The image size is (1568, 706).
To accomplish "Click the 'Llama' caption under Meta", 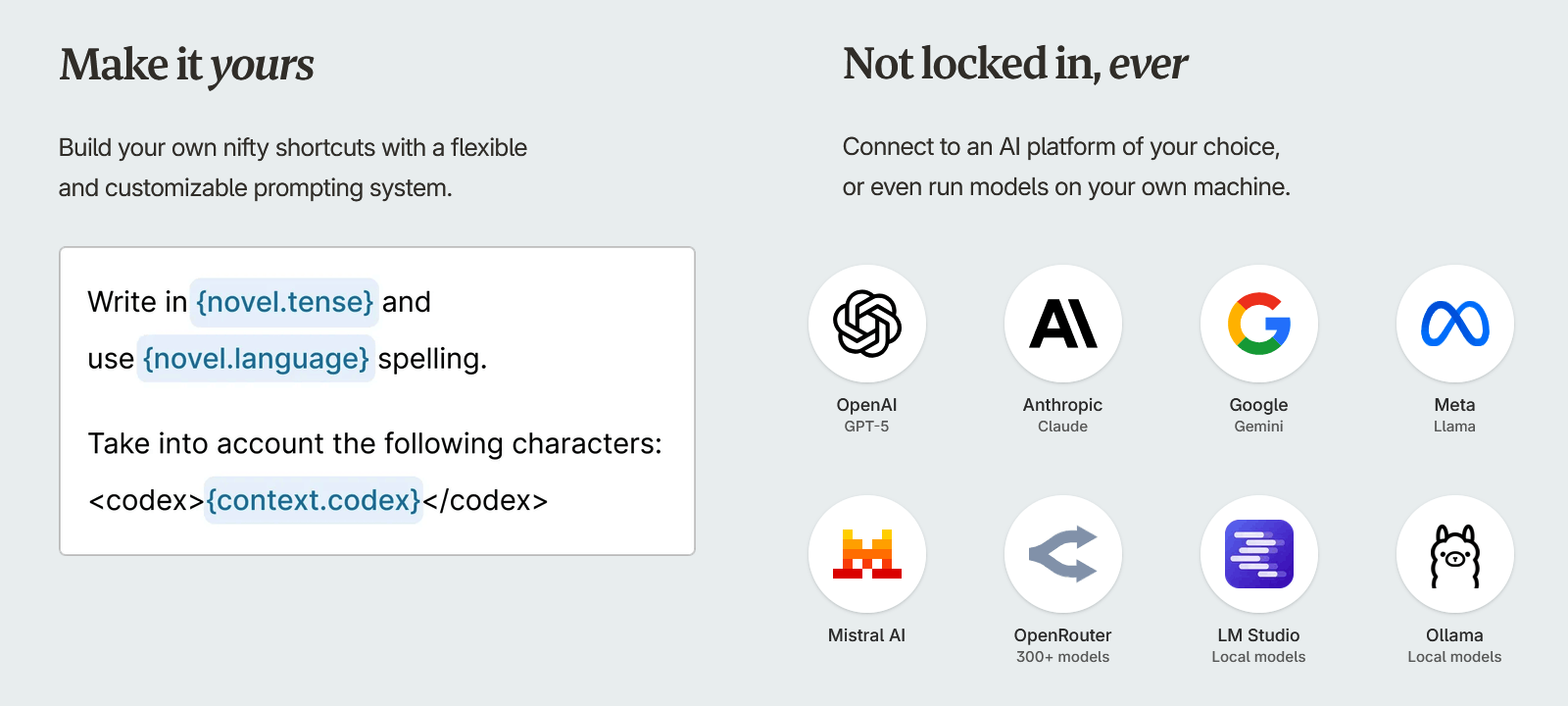I will pyautogui.click(x=1454, y=427).
